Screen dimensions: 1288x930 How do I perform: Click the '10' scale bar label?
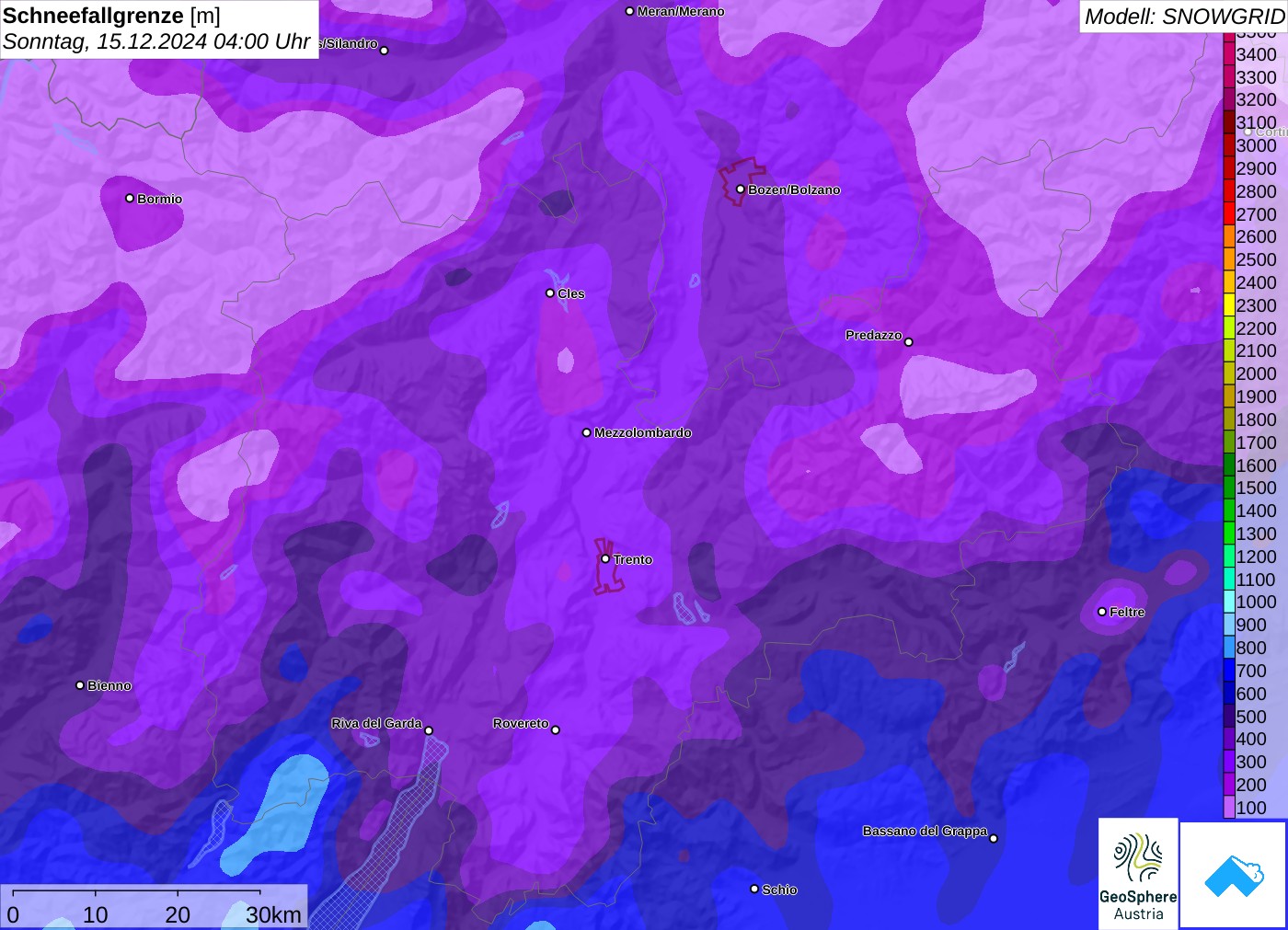point(96,914)
